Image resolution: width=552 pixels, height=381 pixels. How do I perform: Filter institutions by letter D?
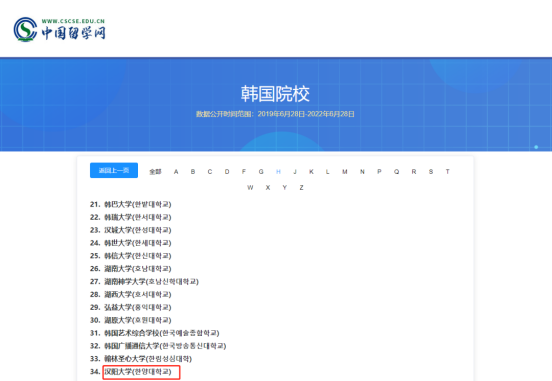point(227,172)
